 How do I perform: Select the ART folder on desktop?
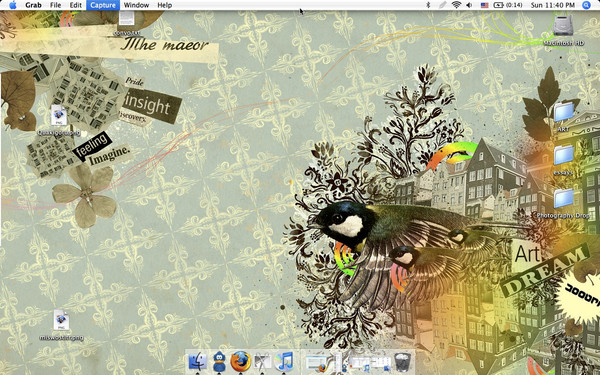click(563, 116)
